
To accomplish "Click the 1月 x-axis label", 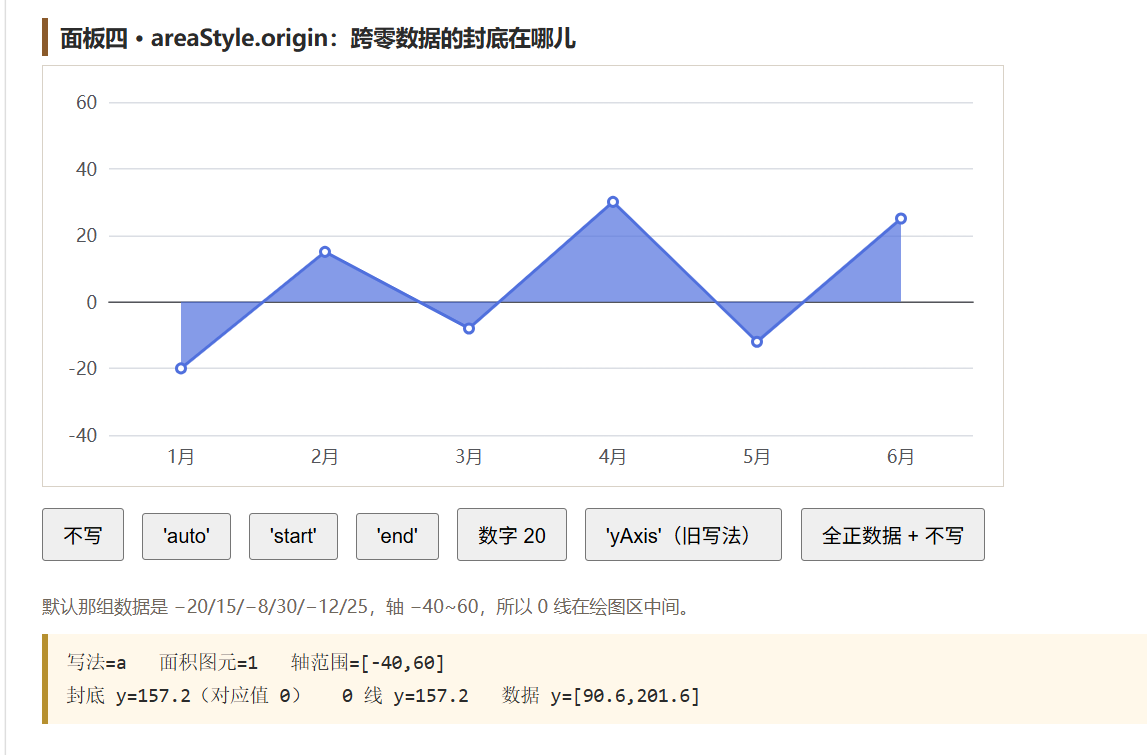I will (x=181, y=457).
